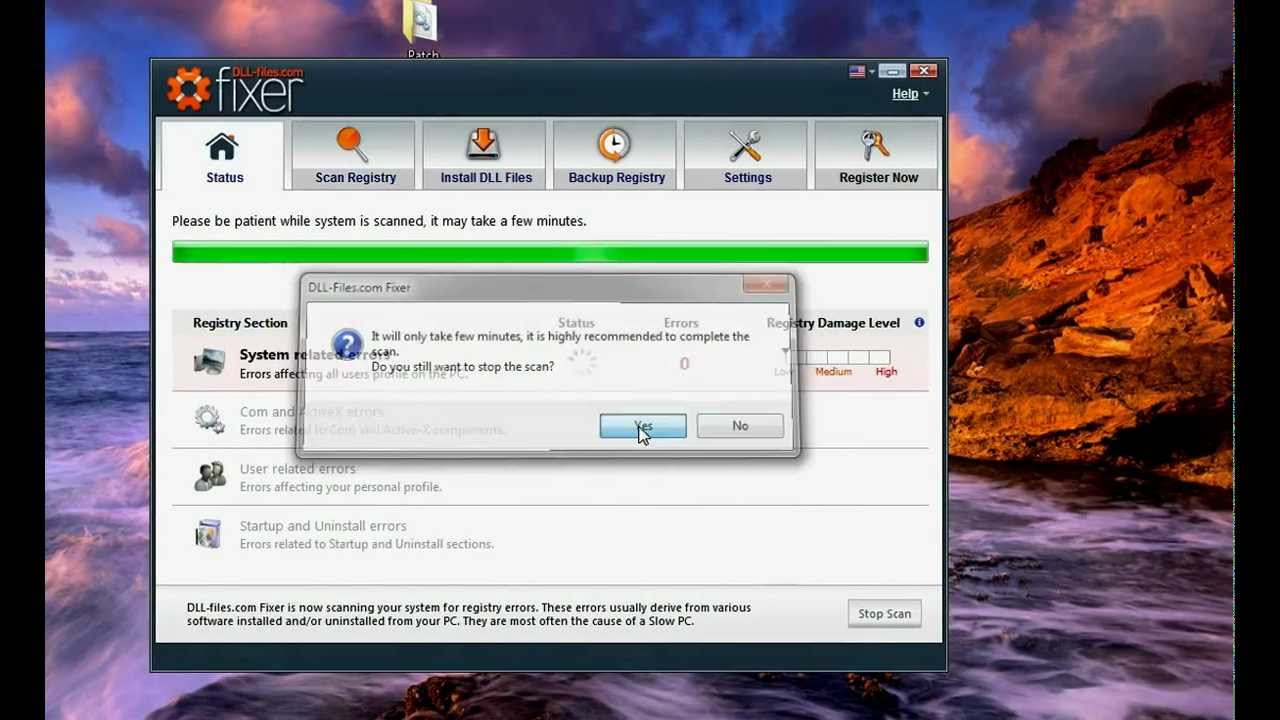Minimize the Fixer window
The height and width of the screenshot is (720, 1280).
click(892, 71)
